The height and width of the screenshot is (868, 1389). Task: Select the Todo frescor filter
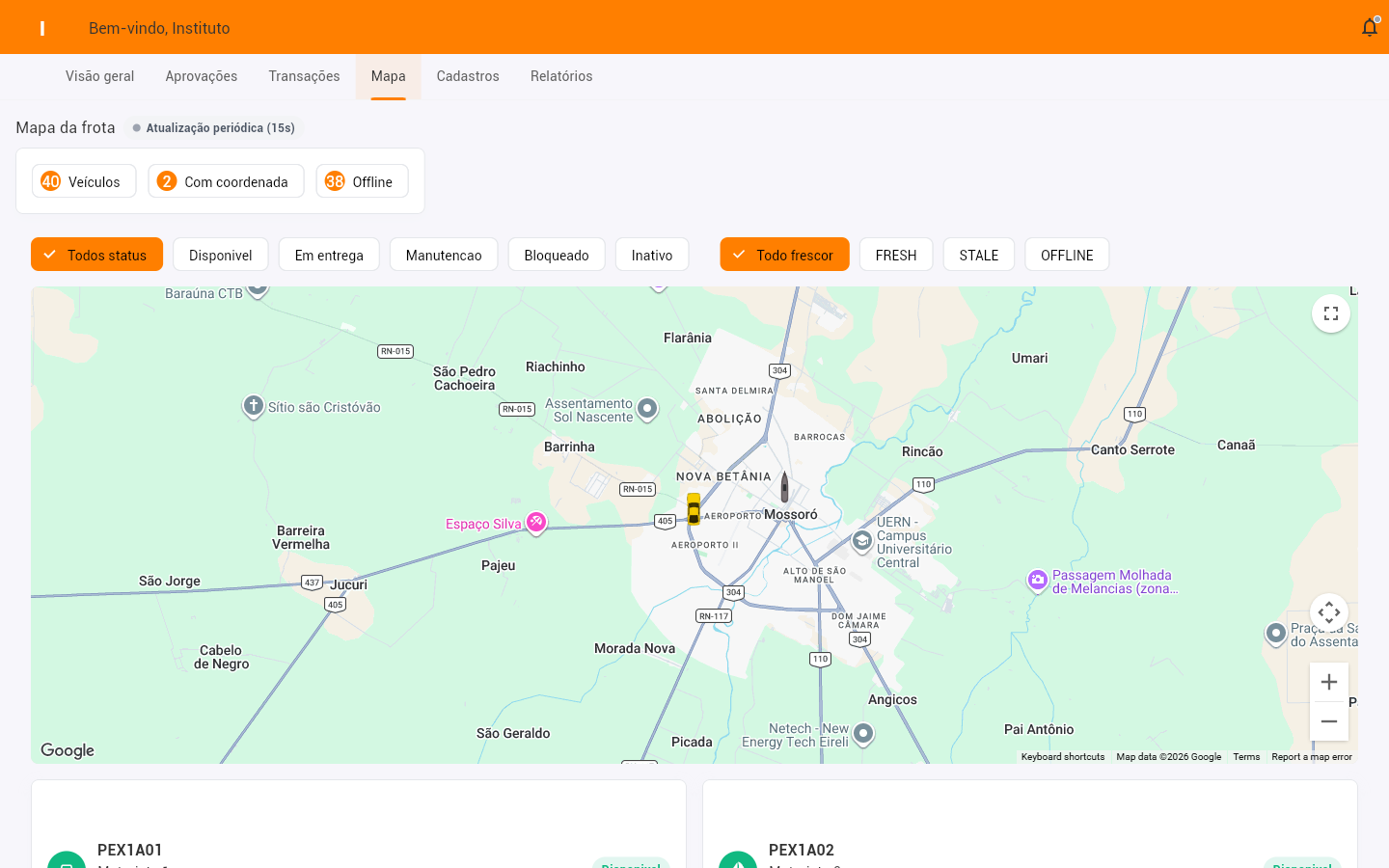784,255
